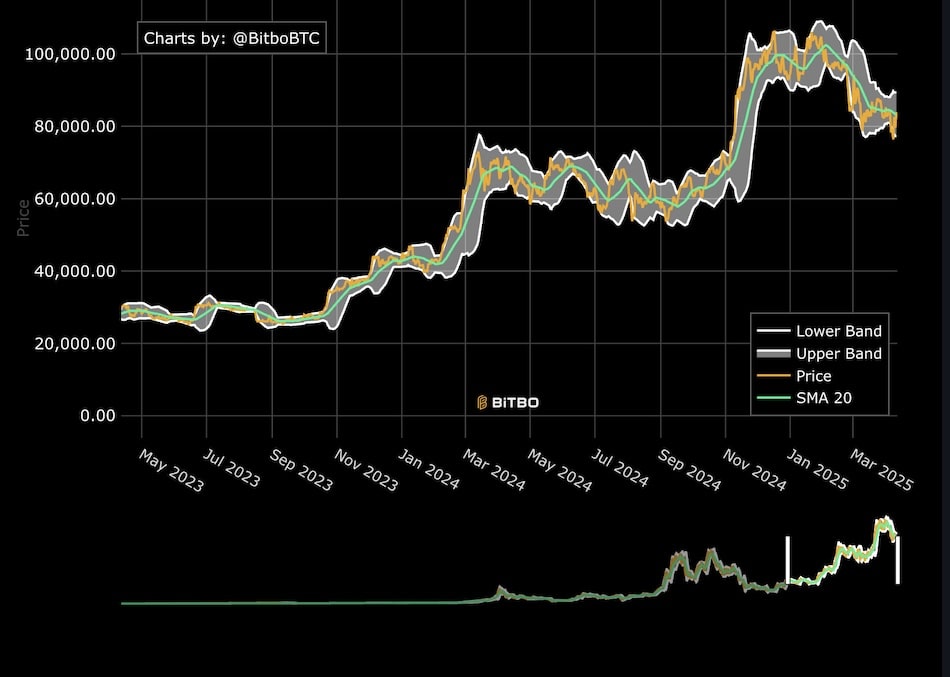Screen dimensions: 950x677
Task: Select the orange Price line swatch in legend
Action: click(x=775, y=376)
